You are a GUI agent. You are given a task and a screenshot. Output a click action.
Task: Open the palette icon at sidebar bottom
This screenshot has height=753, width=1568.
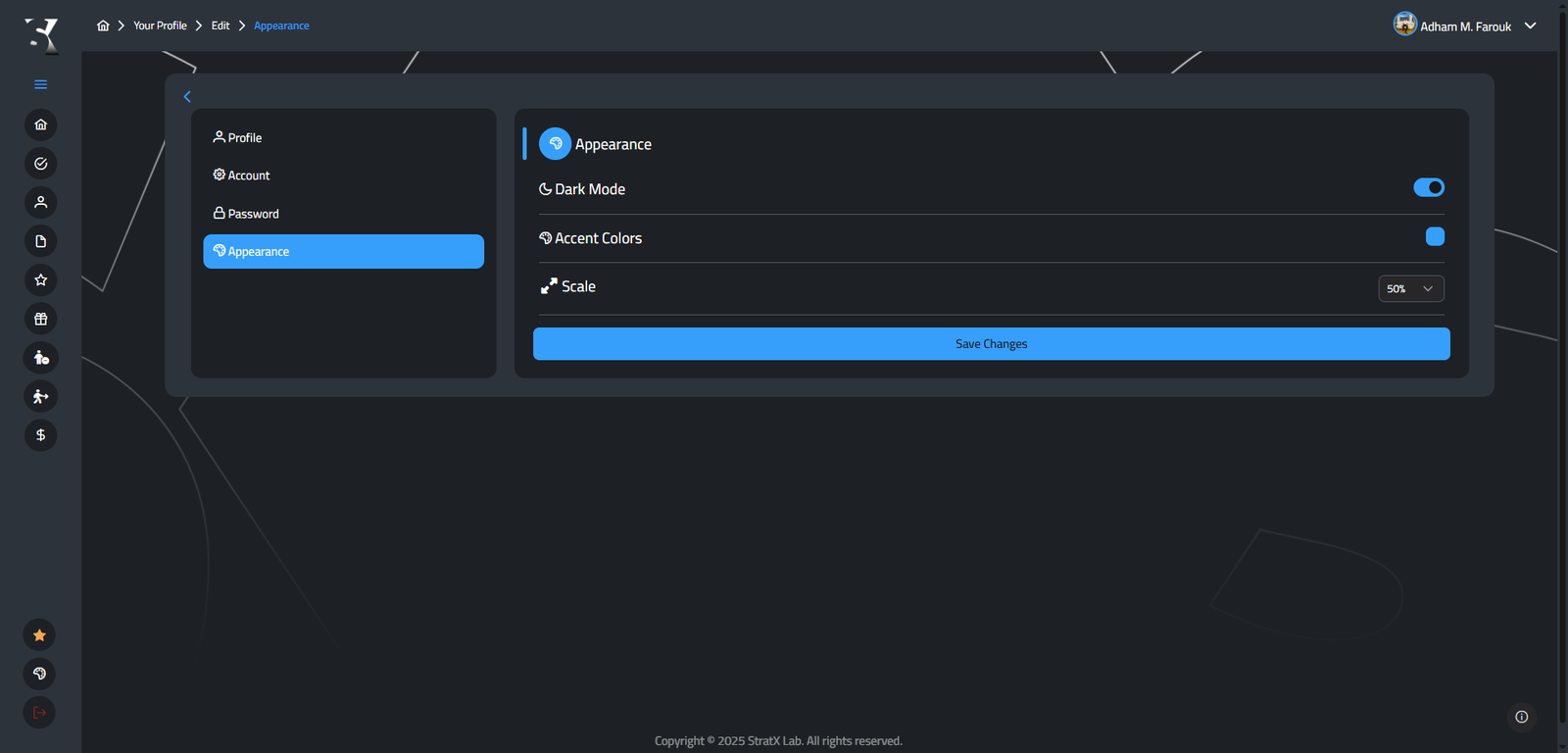pos(39,674)
